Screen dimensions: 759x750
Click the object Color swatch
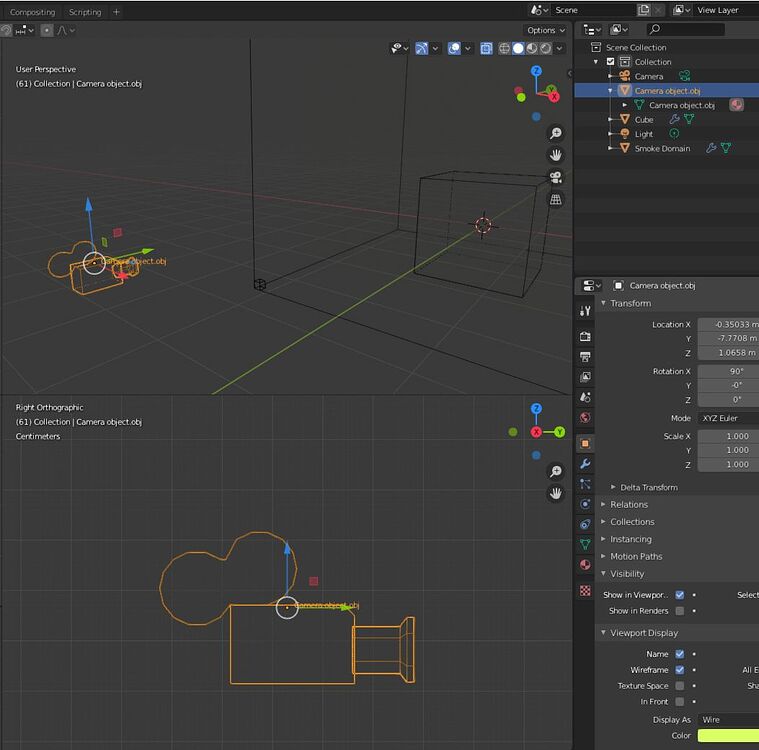coord(728,735)
